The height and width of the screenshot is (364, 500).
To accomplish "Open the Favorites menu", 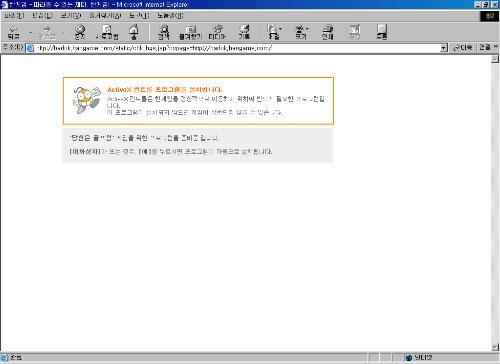I will click(x=105, y=16).
